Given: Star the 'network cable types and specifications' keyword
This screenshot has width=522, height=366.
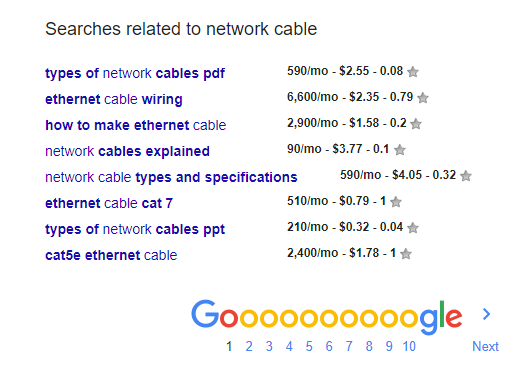Looking at the screenshot, I should point(466,176).
